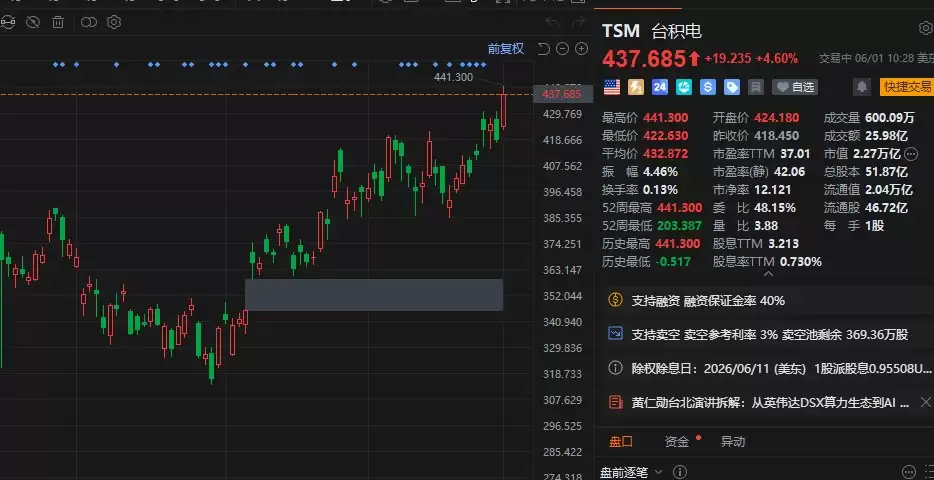
Task: Open the 盘前逐笔 dropdown
Action: [x=631, y=473]
